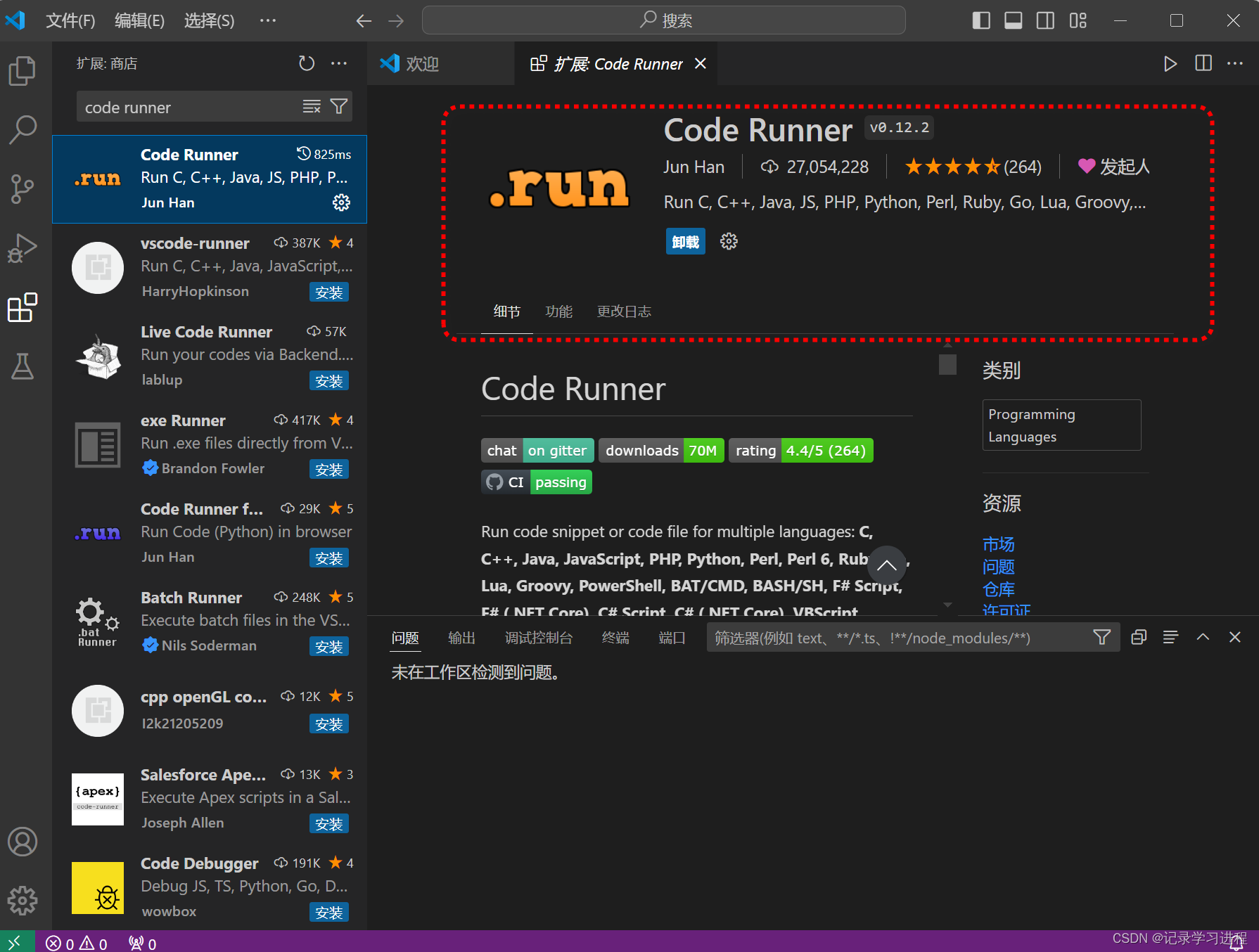The height and width of the screenshot is (952, 1259).
Task: Toggle secondary side bar visibility
Action: 1046,21
